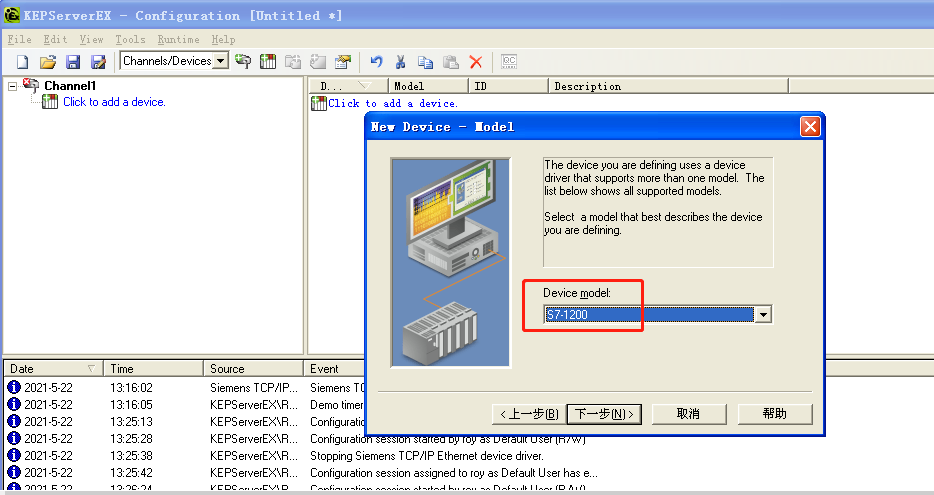Collapse the Channel1 tree node

(x=13, y=86)
